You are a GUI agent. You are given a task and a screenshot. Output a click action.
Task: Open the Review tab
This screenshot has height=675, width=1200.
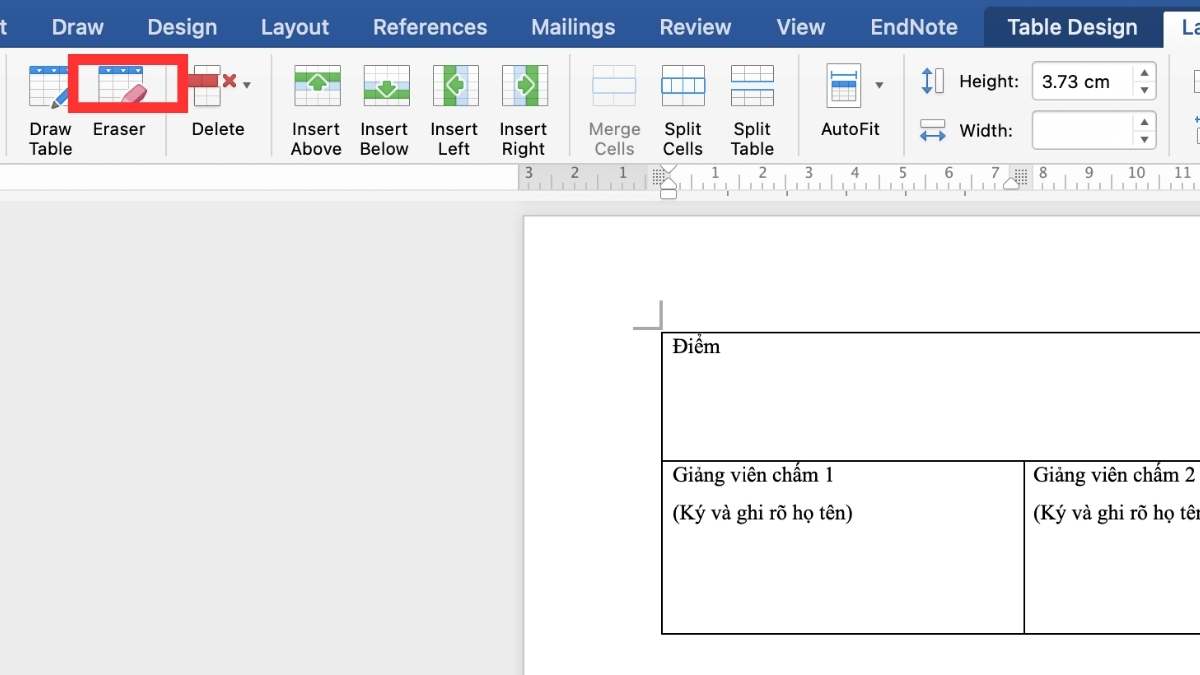pyautogui.click(x=695, y=27)
